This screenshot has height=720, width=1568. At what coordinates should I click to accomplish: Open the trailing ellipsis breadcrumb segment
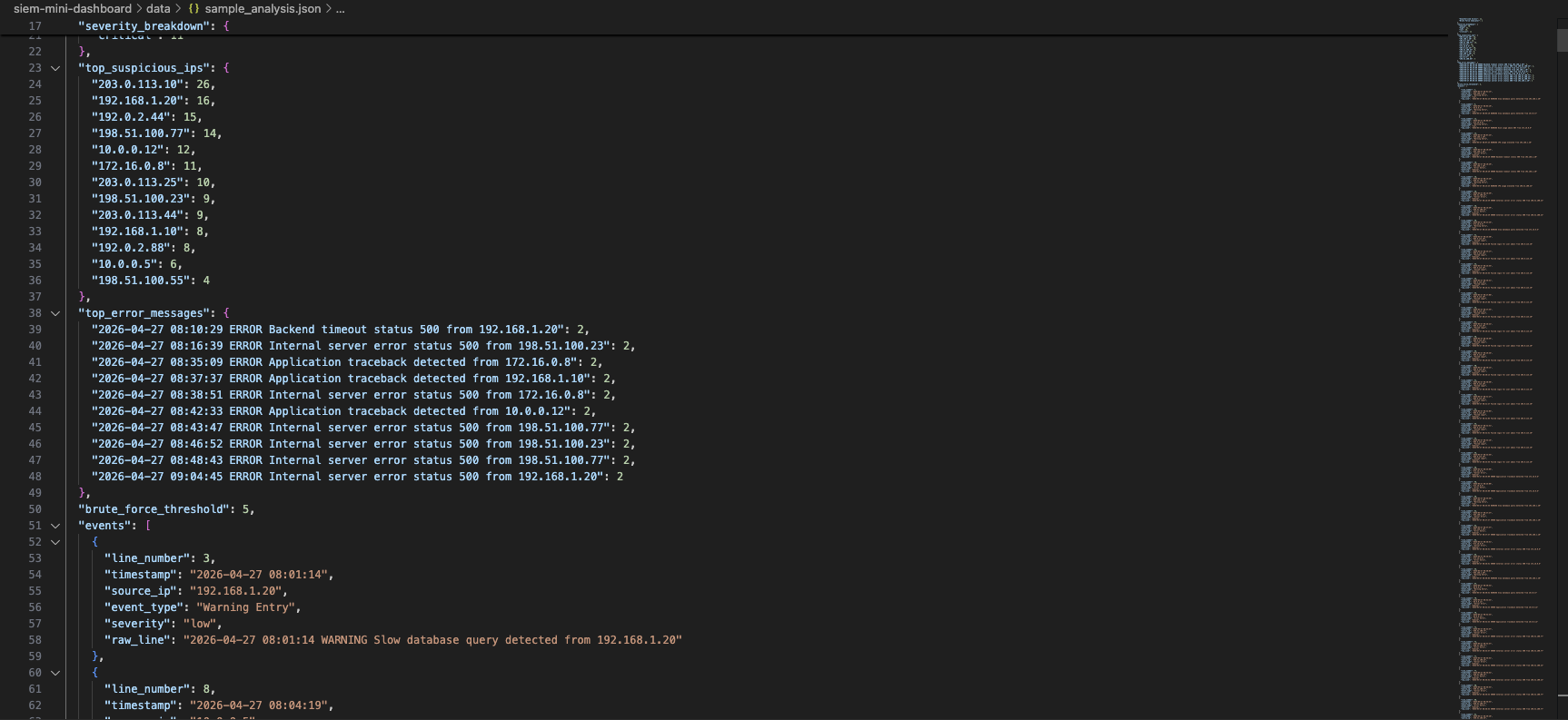340,8
